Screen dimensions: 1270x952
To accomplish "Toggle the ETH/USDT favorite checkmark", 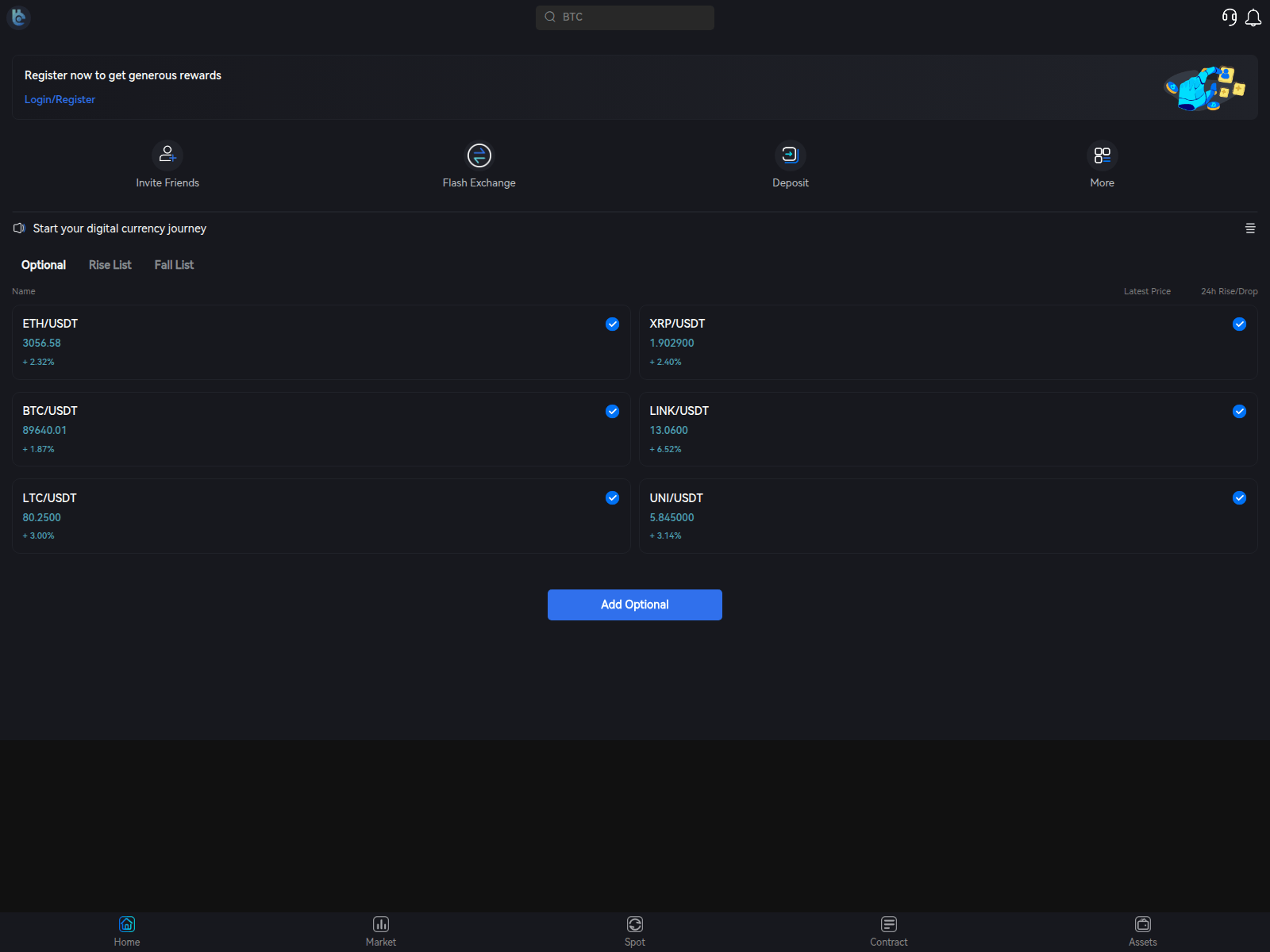I will coord(612,324).
